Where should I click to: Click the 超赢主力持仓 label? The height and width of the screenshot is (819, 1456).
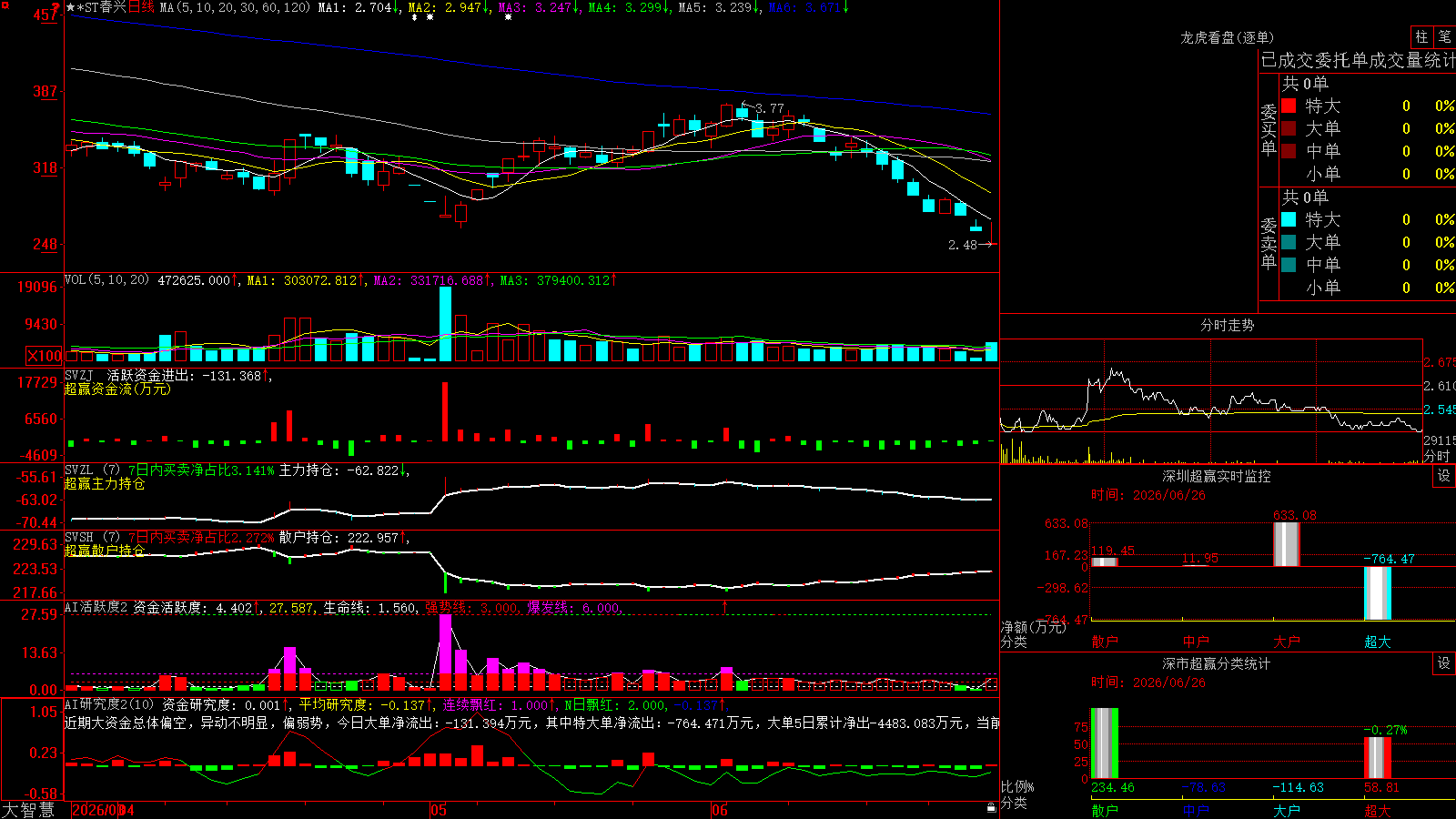point(105,483)
